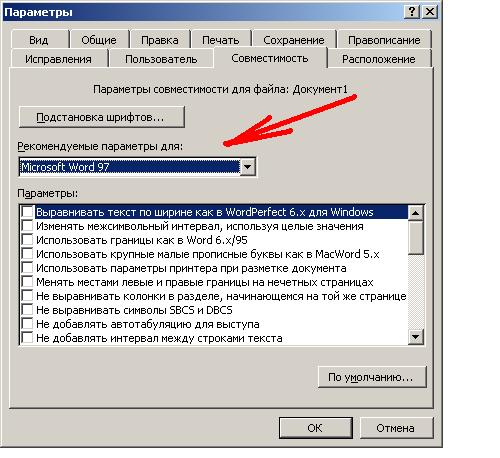Enable Не выравнивать символы SBCS и DBCS
The height and width of the screenshot is (458, 500).
[27, 310]
